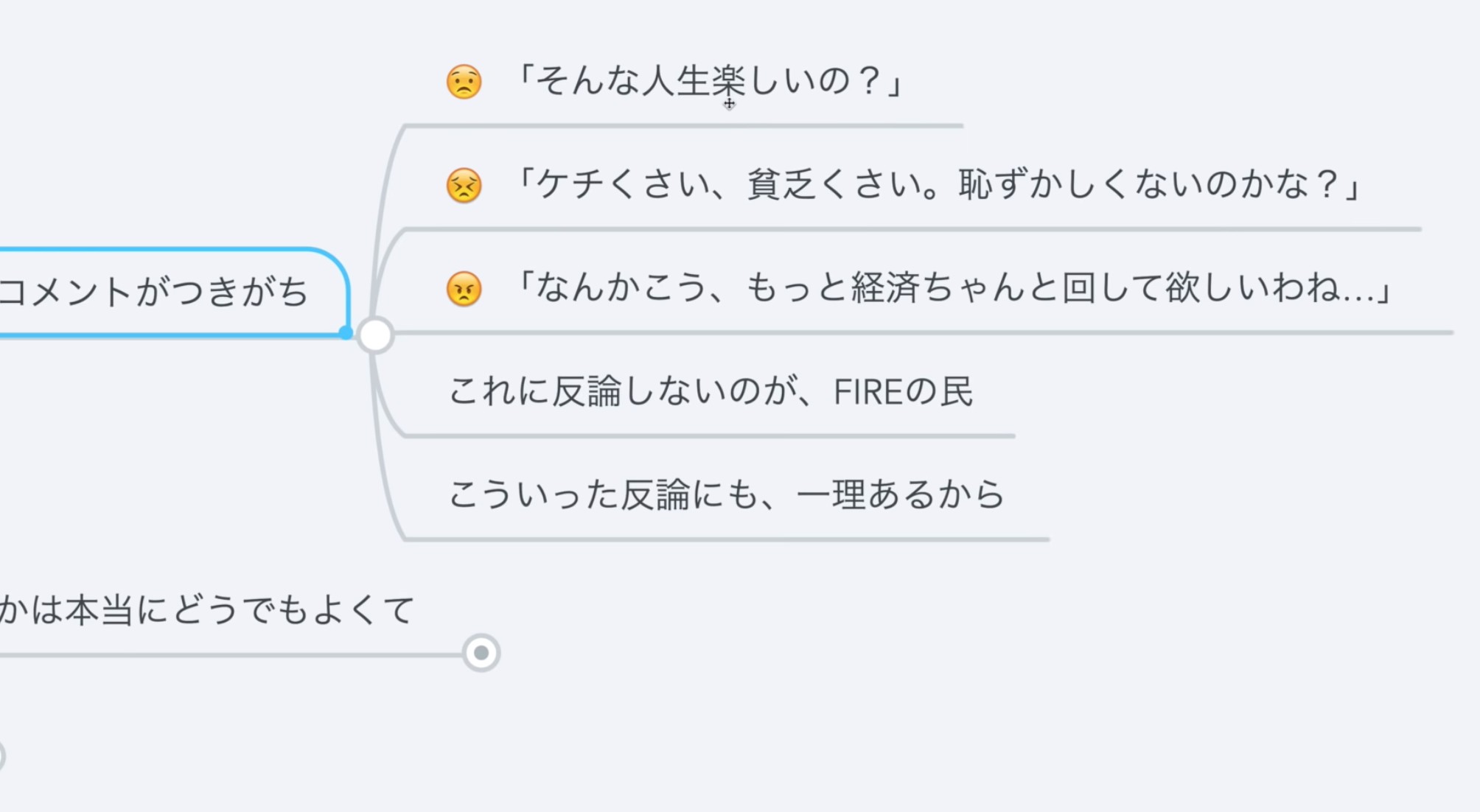Select the ケチくさい、貧乏くさい topic
Screen dimensions: 1480x812
[936, 185]
